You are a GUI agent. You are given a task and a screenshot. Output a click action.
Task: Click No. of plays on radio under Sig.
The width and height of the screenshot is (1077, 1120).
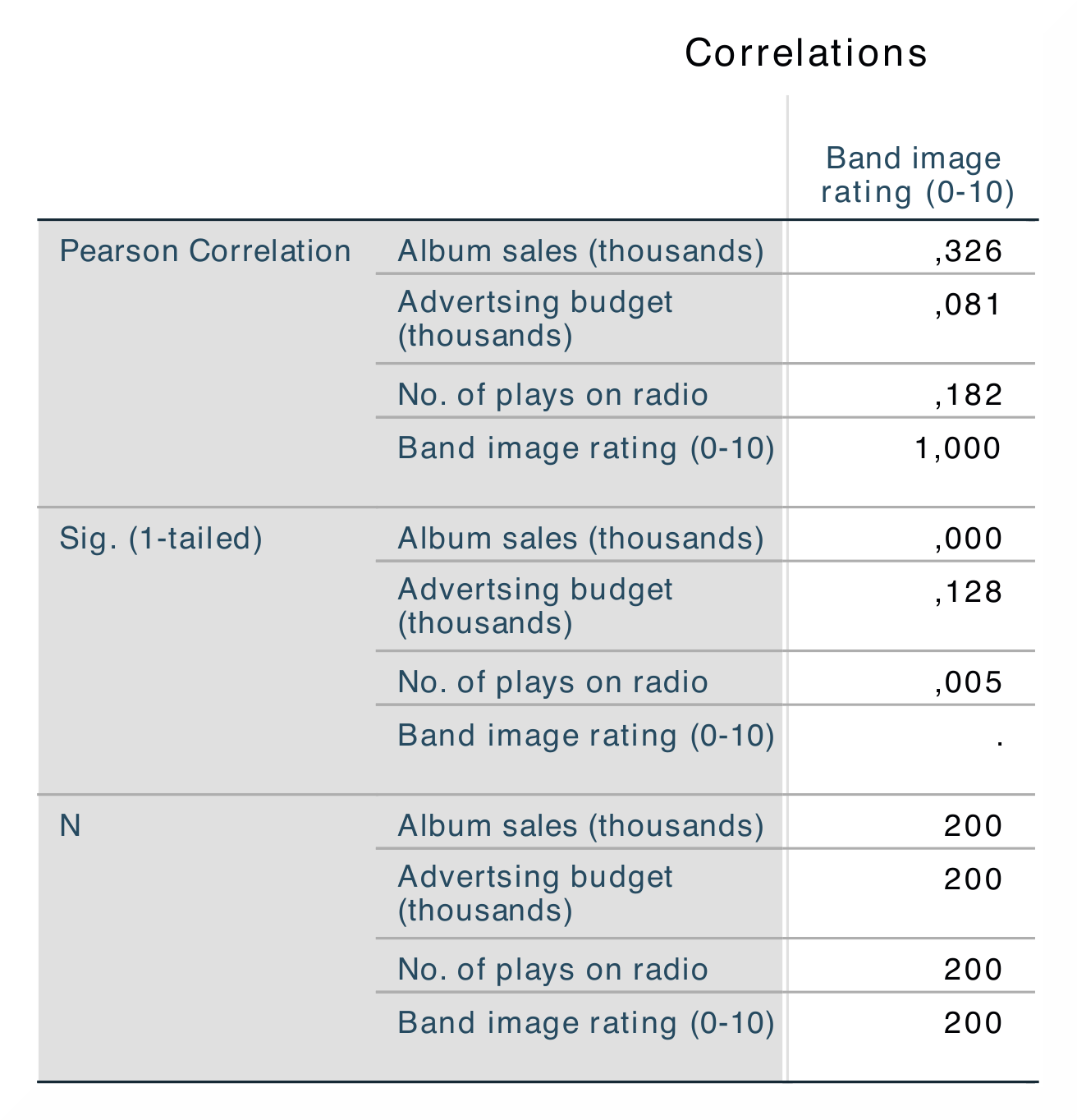(x=552, y=682)
